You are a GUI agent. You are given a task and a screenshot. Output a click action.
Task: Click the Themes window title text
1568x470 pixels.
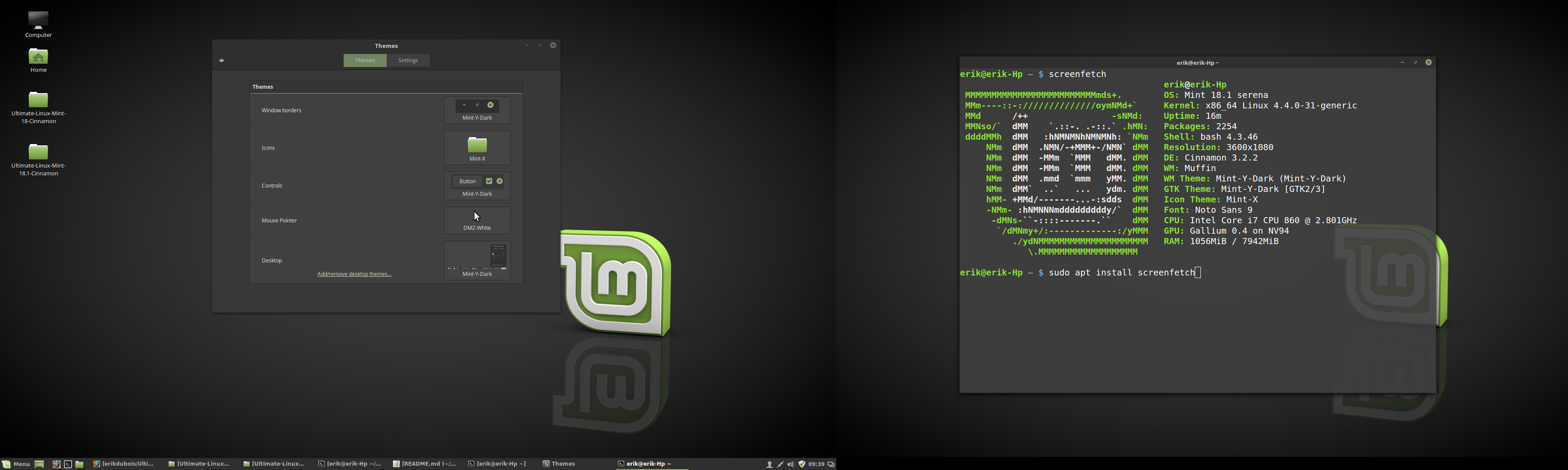386,46
